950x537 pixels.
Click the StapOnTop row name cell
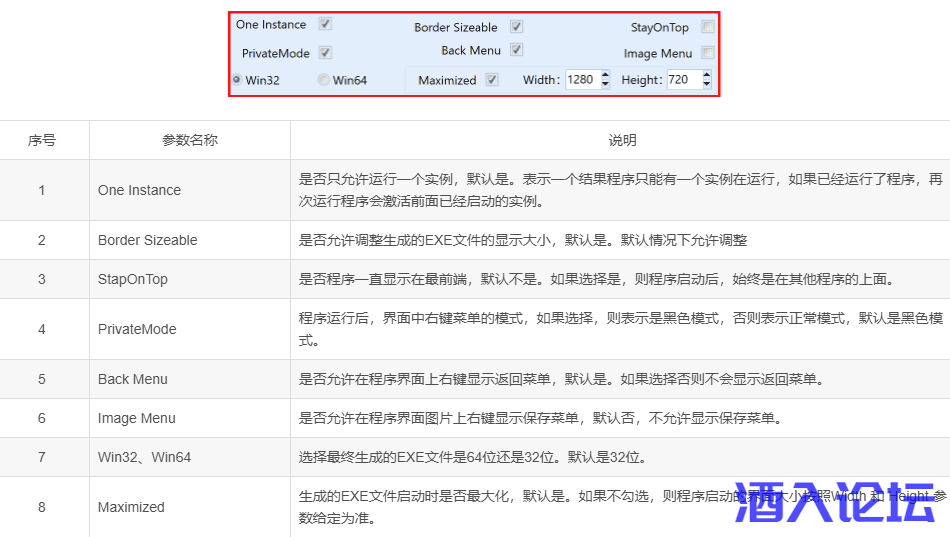(133, 279)
